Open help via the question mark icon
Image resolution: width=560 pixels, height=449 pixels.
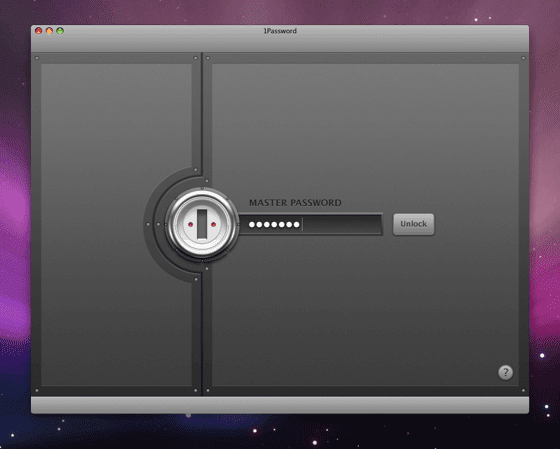pos(505,372)
